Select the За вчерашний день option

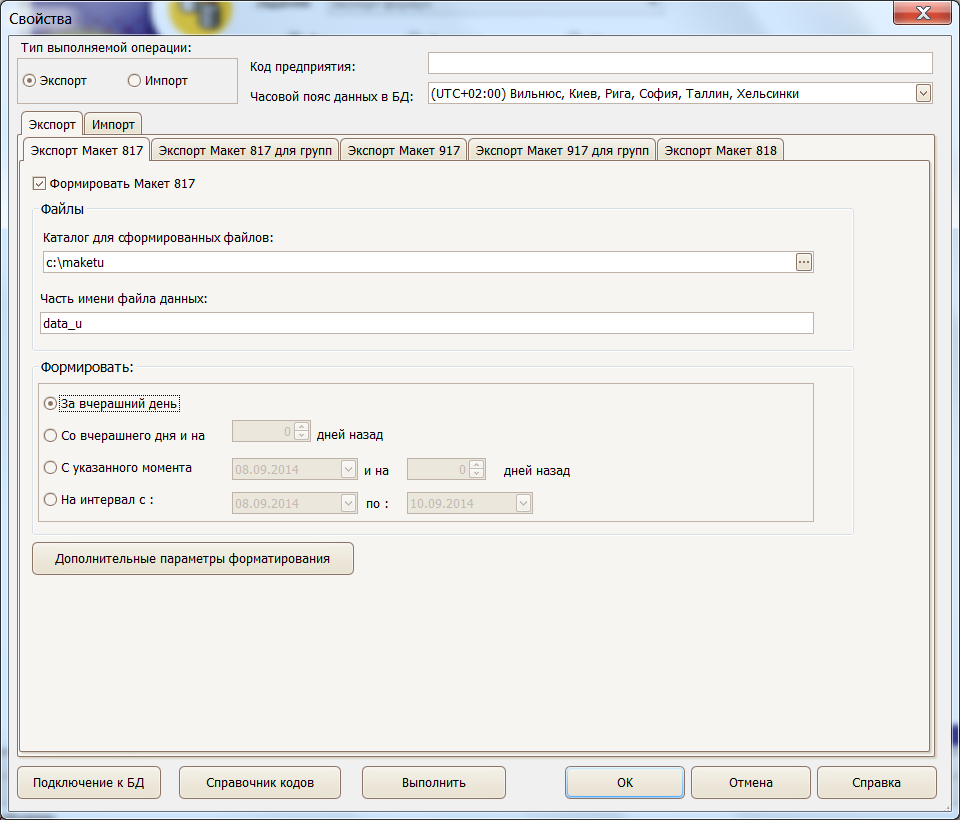click(x=50, y=404)
